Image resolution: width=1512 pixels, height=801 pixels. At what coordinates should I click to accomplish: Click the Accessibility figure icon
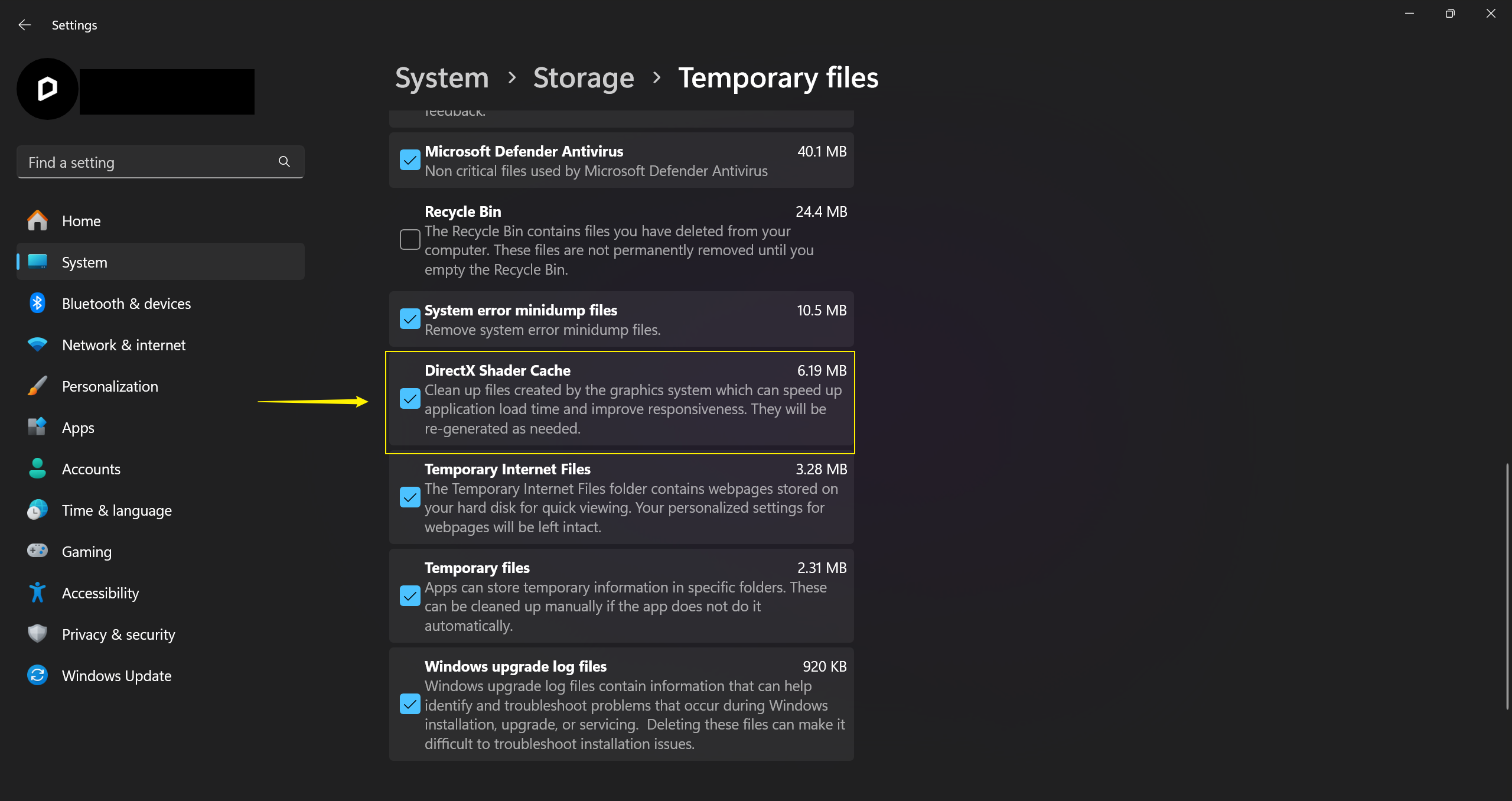[x=37, y=592]
